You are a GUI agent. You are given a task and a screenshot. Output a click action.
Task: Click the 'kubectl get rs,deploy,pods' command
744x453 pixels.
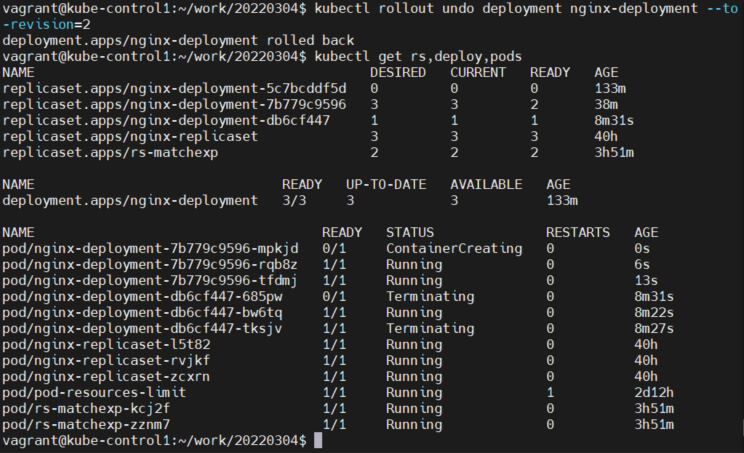pos(418,56)
